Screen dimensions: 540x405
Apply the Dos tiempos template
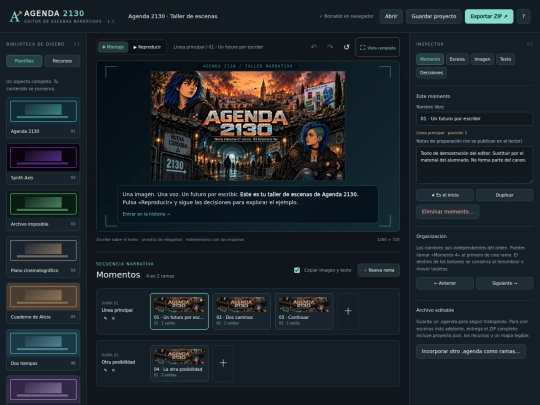pos(43,350)
